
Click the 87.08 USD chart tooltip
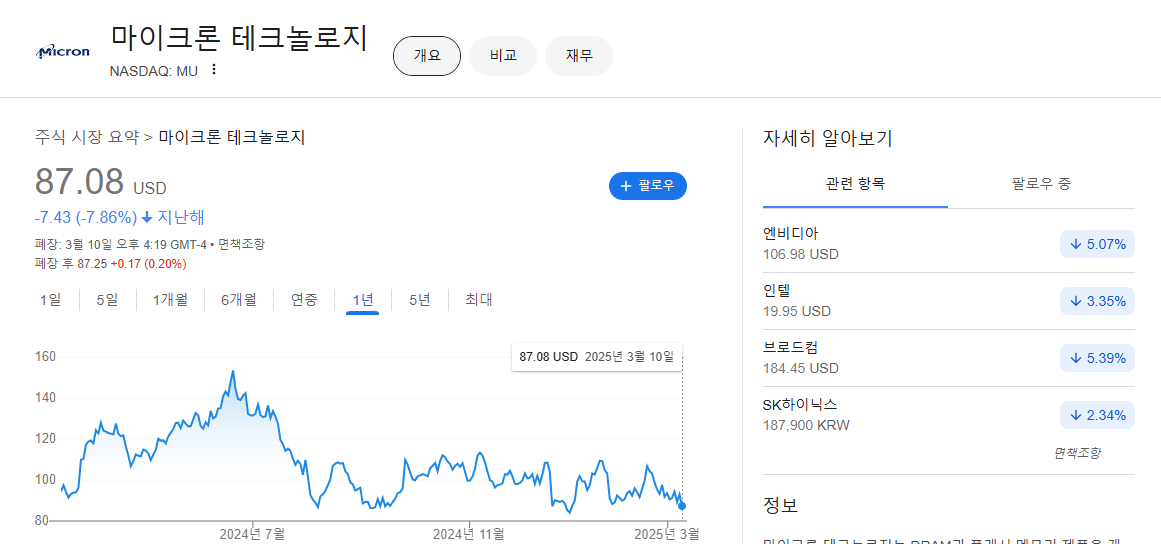point(596,357)
